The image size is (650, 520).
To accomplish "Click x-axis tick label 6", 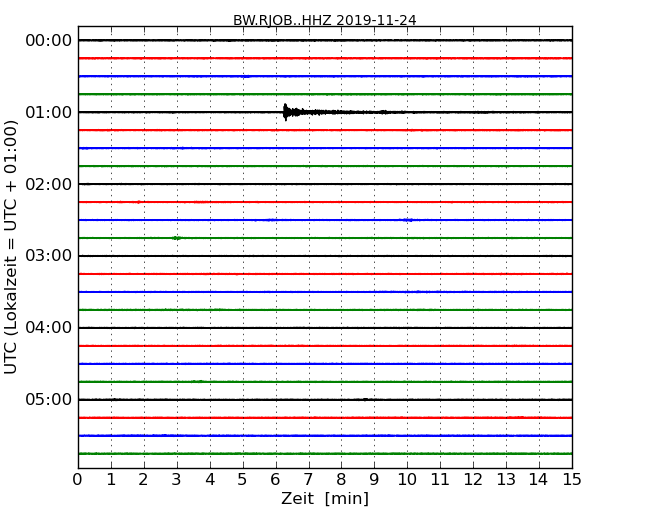I will coord(275,480).
